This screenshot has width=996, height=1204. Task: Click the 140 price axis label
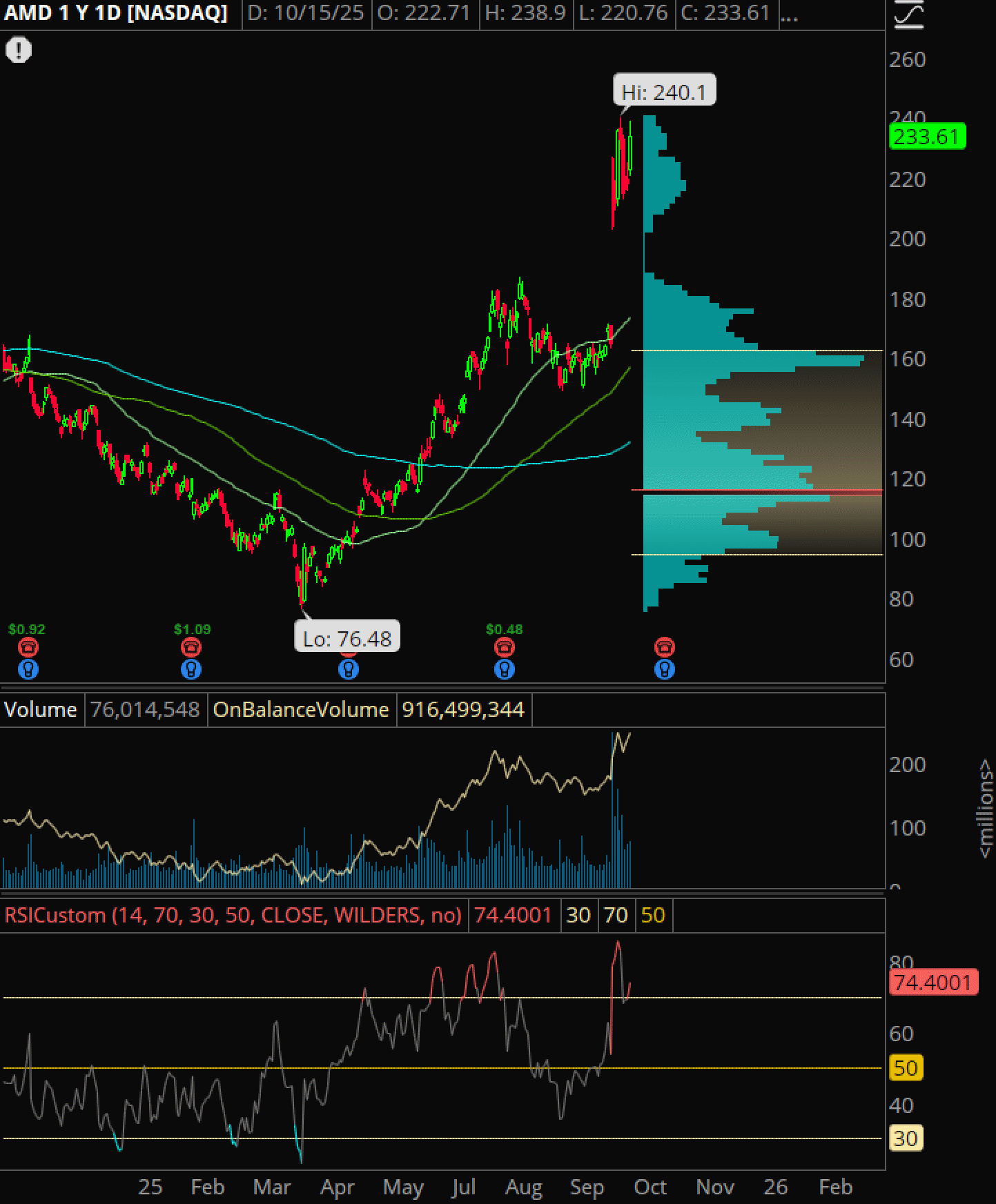coord(908,420)
